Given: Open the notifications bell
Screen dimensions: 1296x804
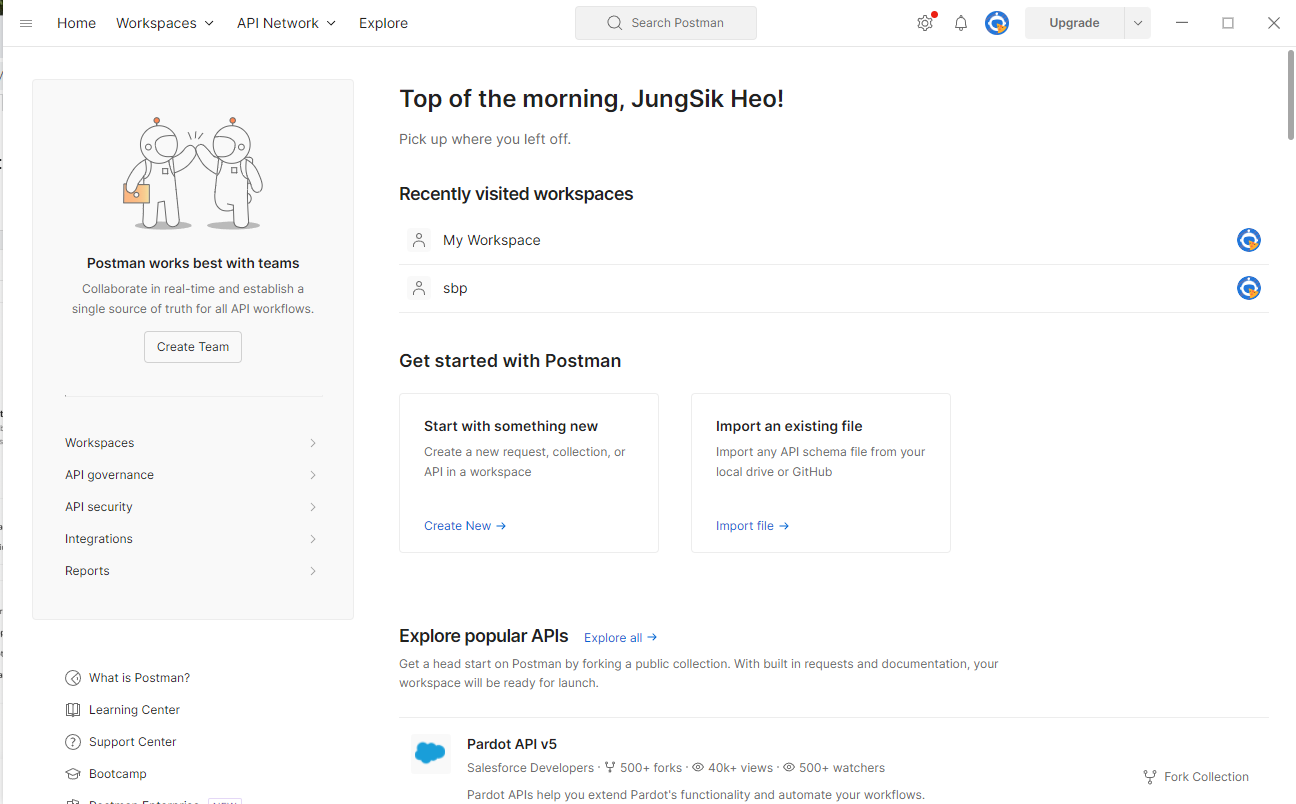Looking at the screenshot, I should (961, 23).
